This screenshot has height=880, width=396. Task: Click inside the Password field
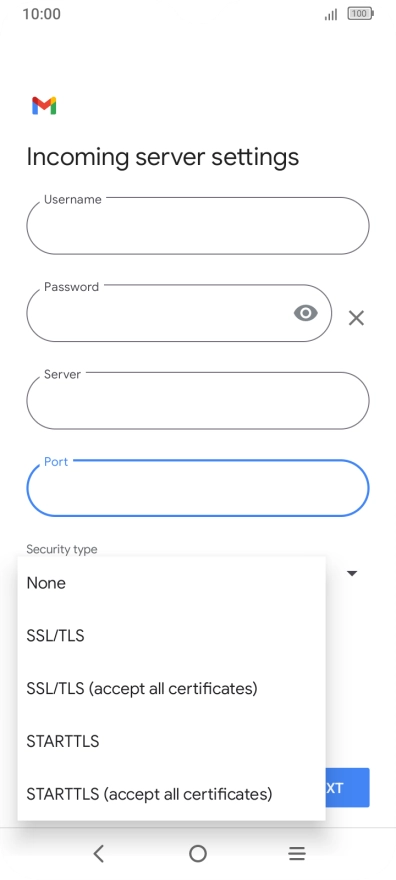(x=179, y=313)
